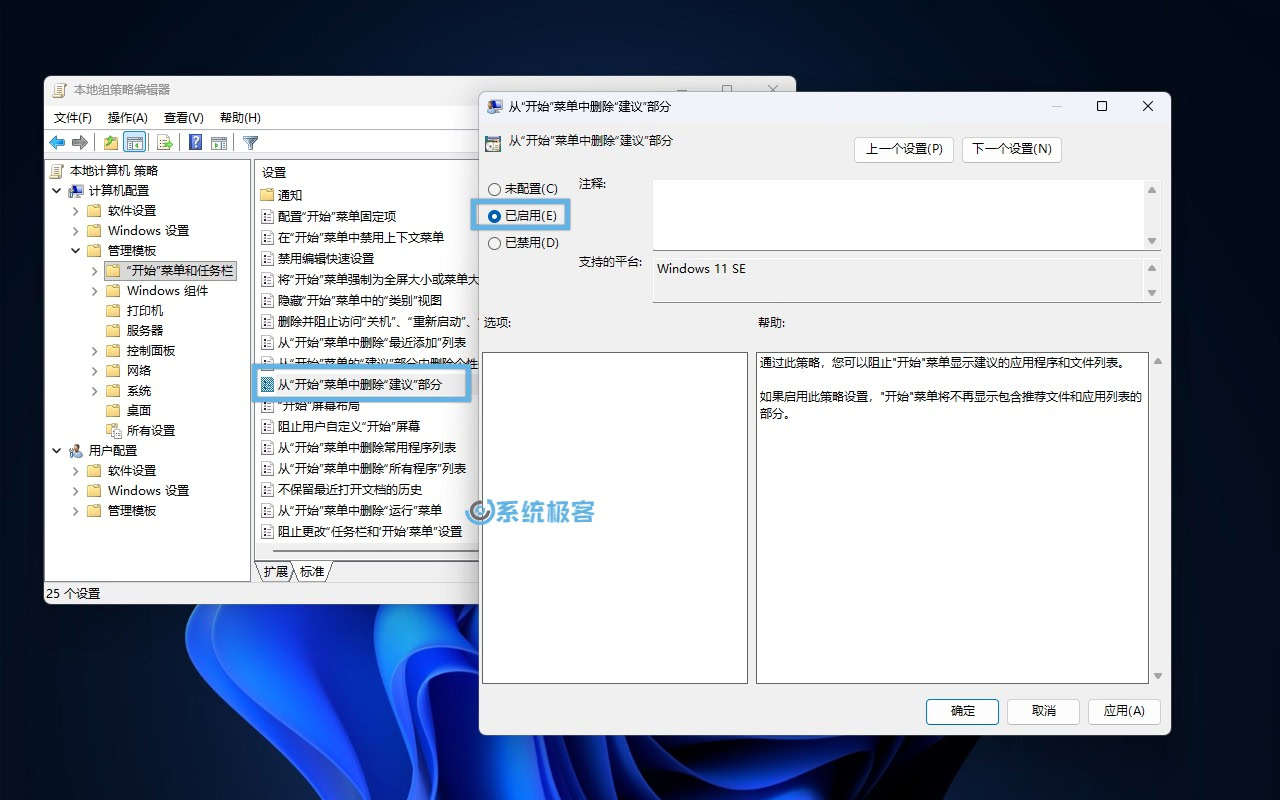Click the filter funnel toolbar icon

pyautogui.click(x=252, y=142)
